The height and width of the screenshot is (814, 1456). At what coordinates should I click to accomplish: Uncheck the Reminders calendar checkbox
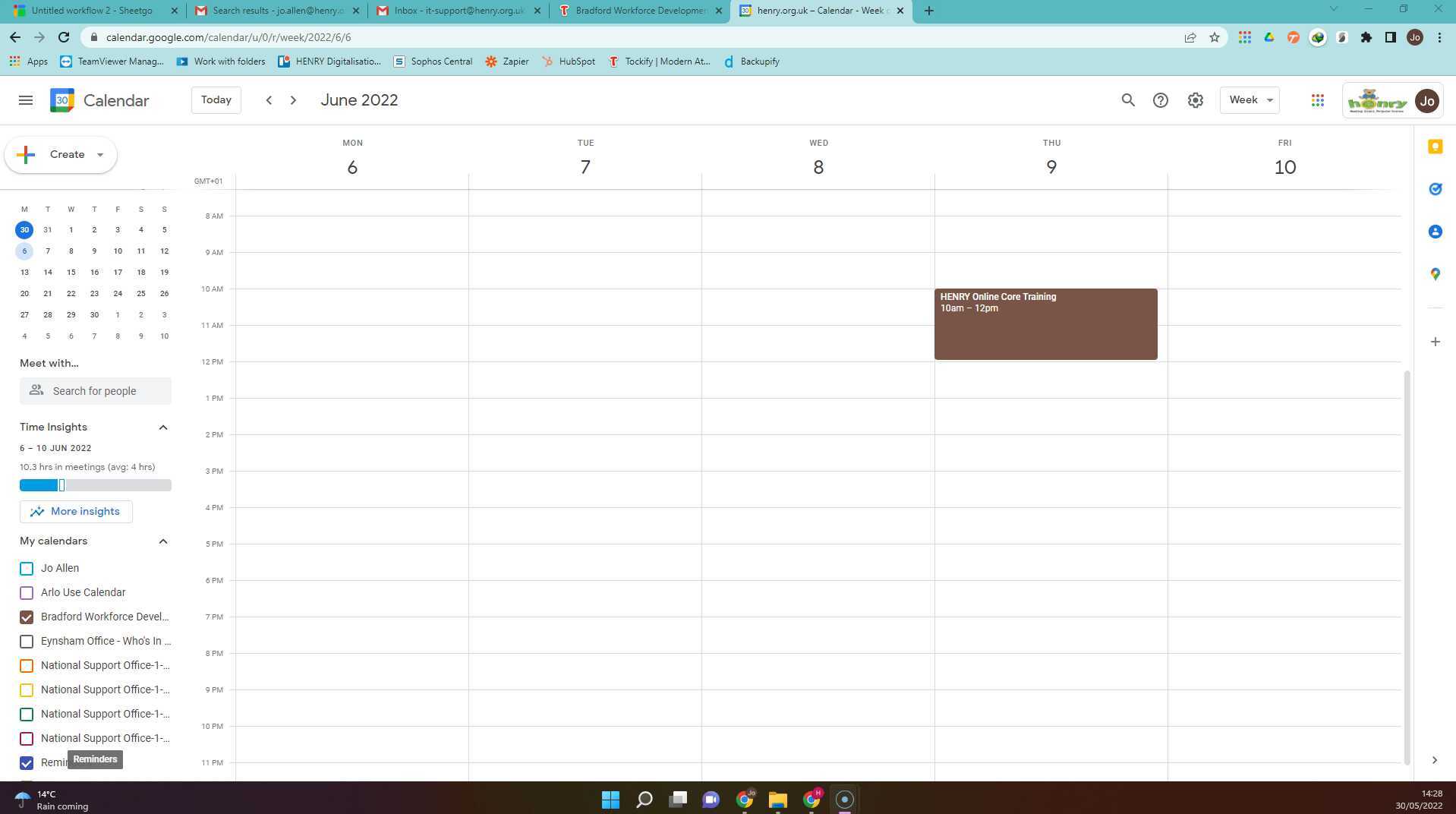(x=27, y=763)
